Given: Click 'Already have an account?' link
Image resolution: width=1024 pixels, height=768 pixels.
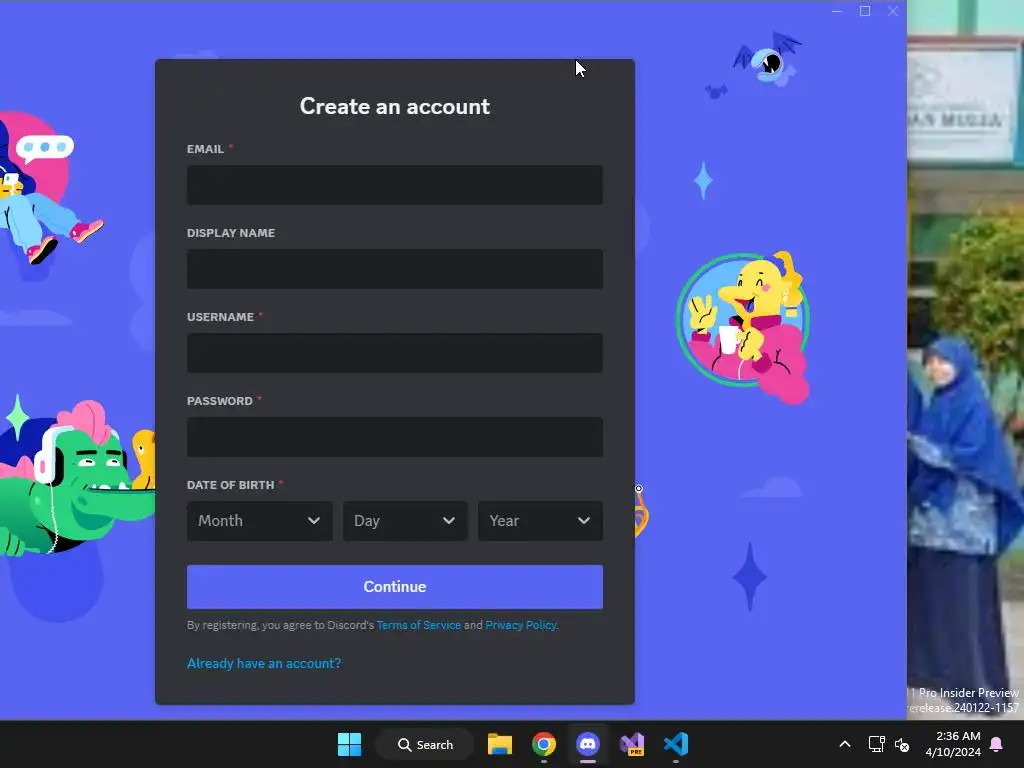Looking at the screenshot, I should point(264,663).
